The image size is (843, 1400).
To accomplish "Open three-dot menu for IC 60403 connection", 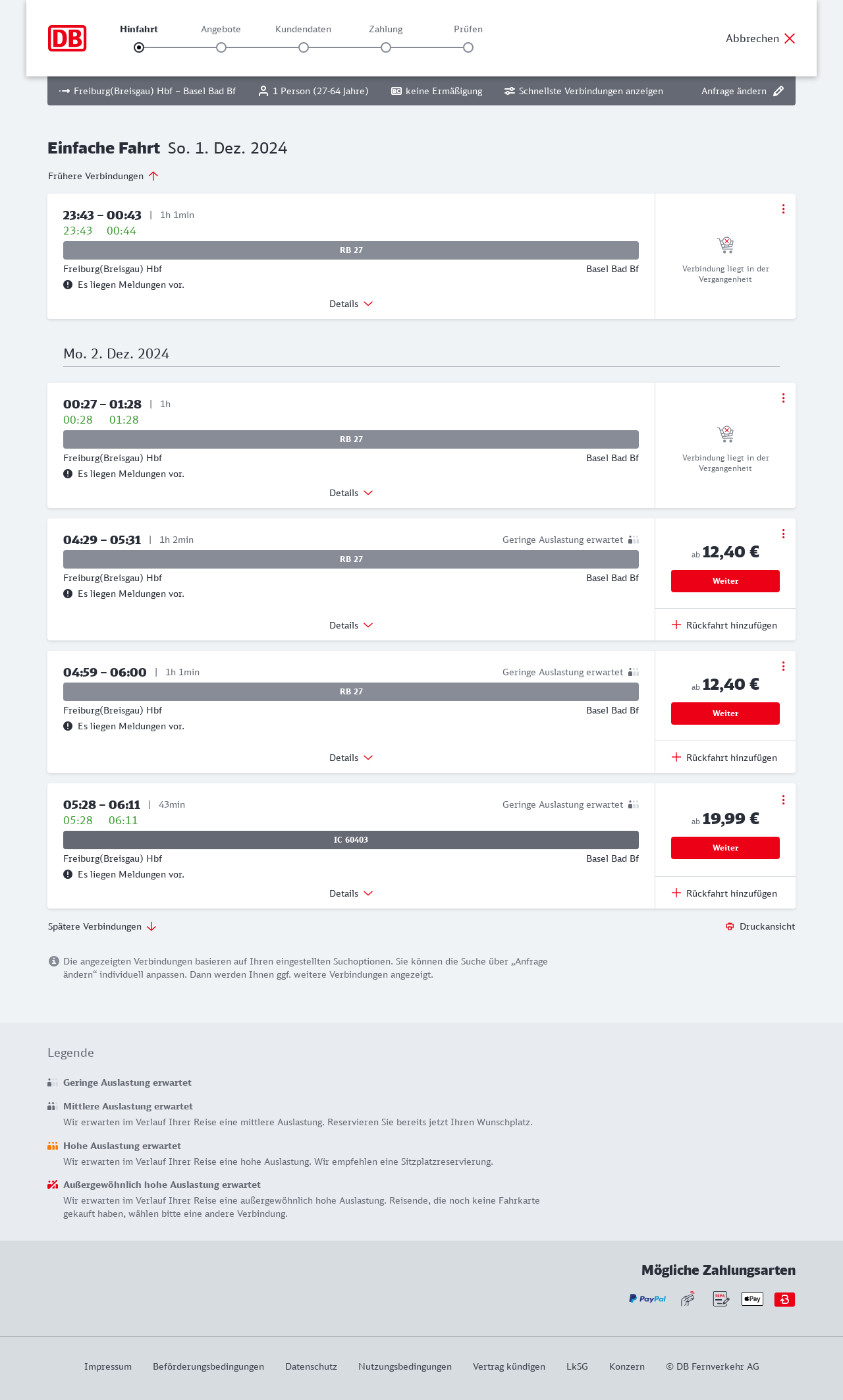I will click(783, 800).
